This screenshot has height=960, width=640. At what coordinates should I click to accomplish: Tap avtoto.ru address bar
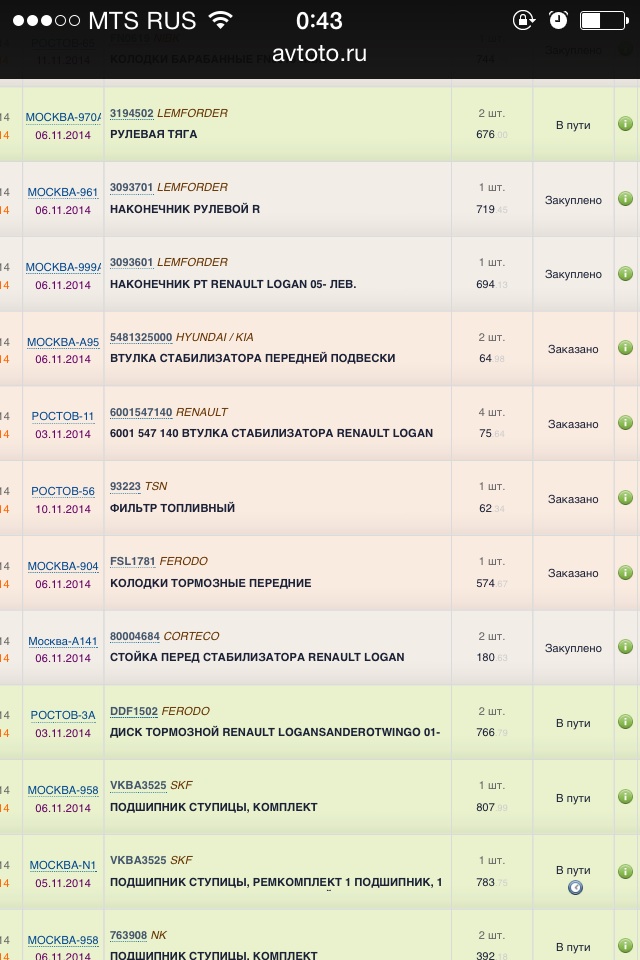pyautogui.click(x=320, y=54)
